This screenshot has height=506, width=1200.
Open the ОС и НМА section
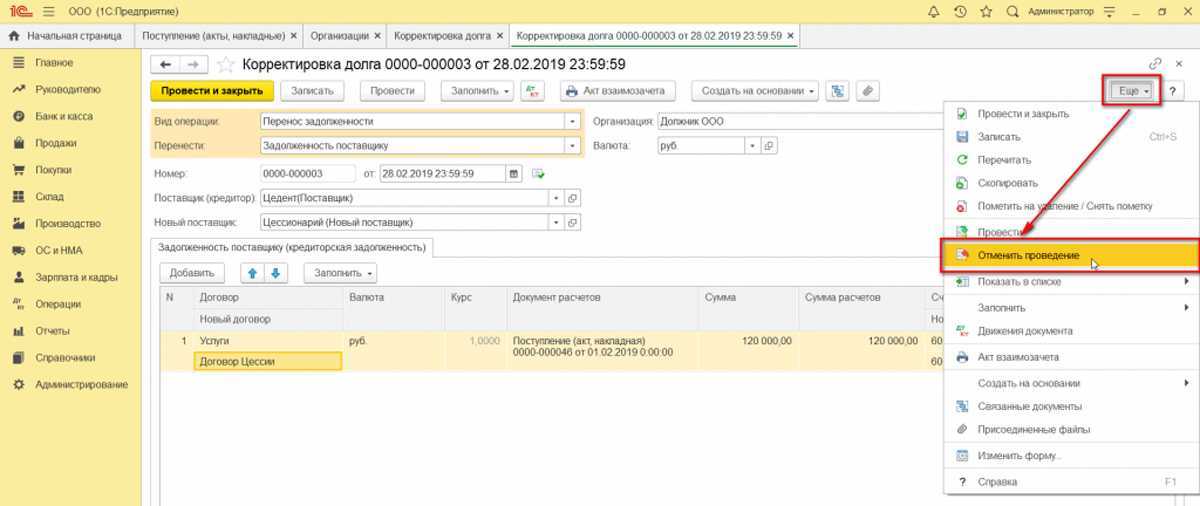tap(60, 250)
